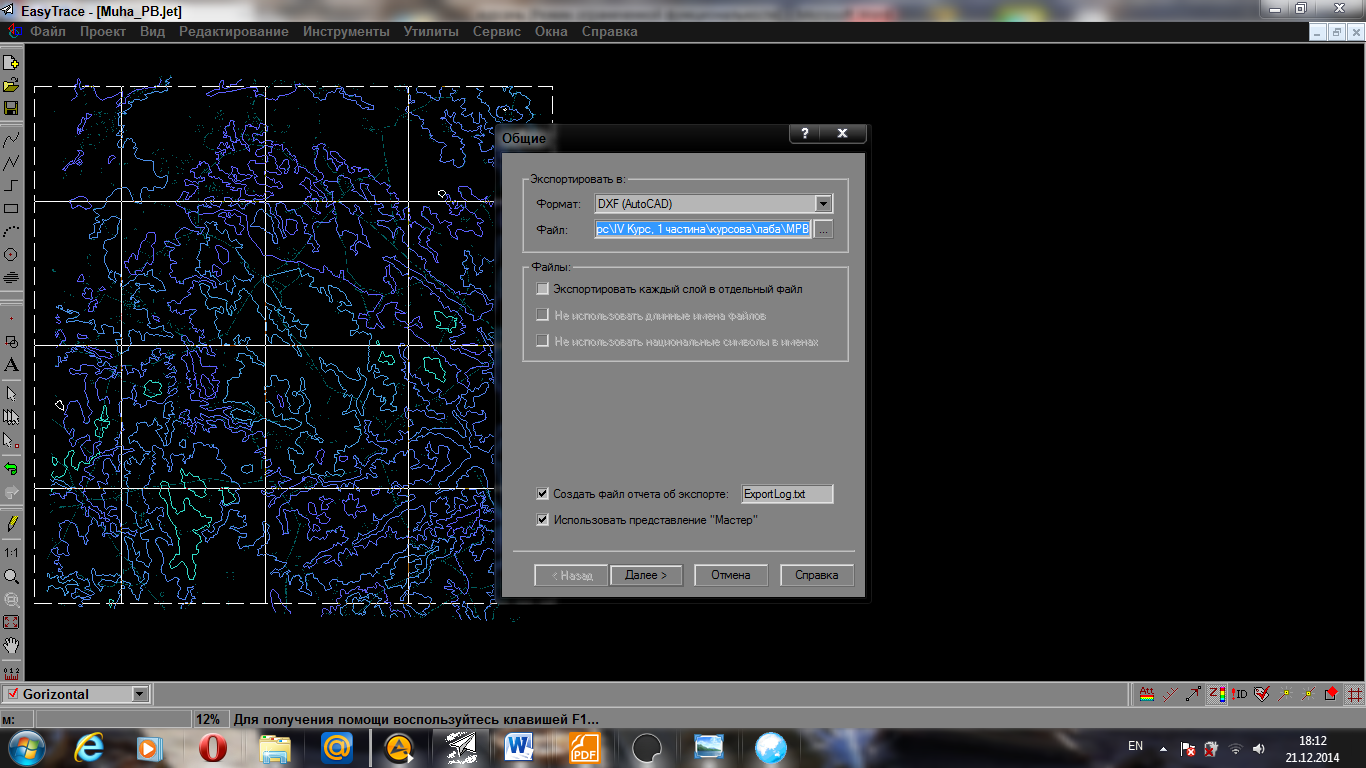Open the Справка menu
Screen dimensions: 1366x768
[609, 31]
